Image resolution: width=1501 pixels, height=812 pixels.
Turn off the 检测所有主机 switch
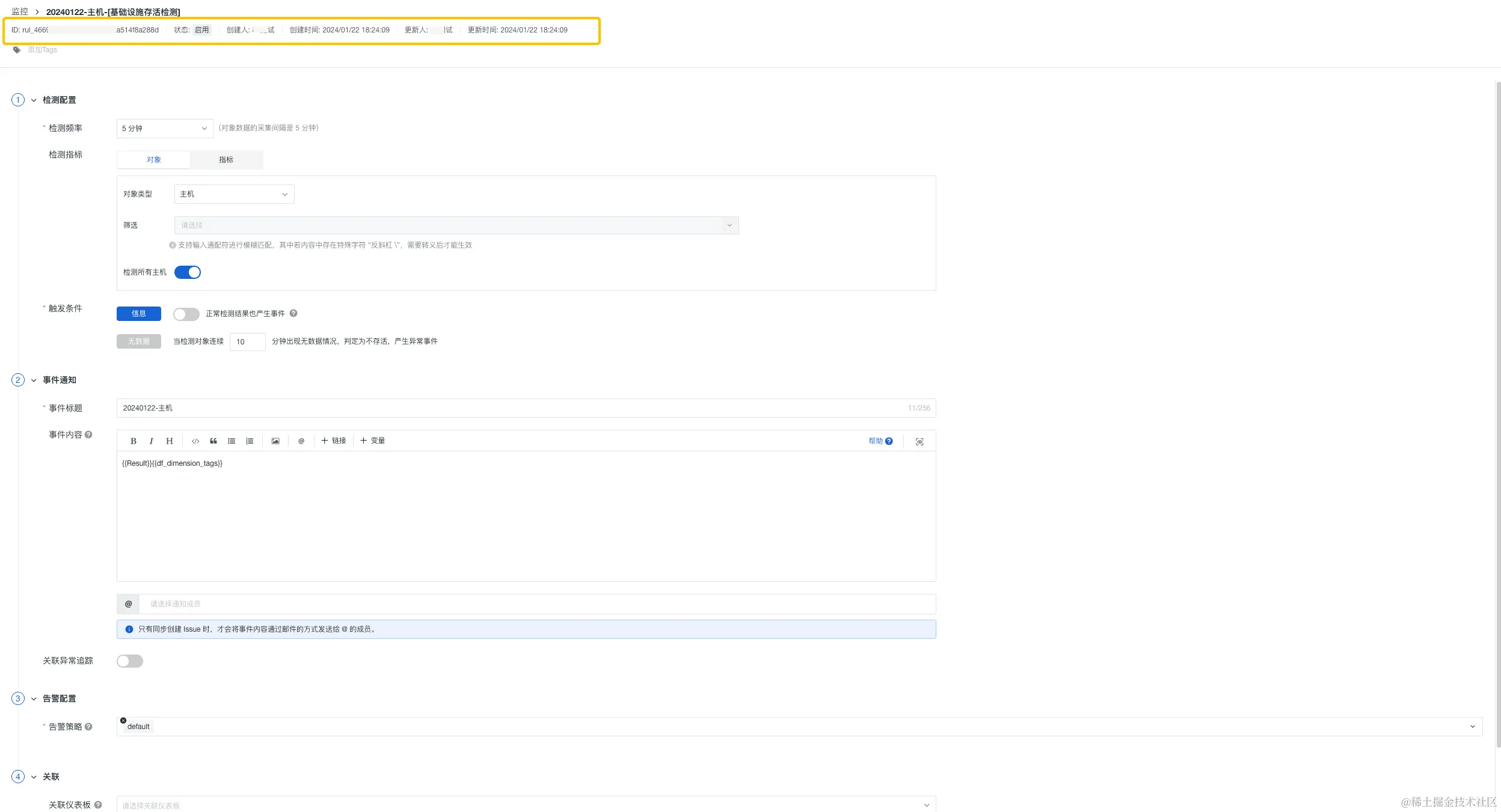(x=188, y=272)
